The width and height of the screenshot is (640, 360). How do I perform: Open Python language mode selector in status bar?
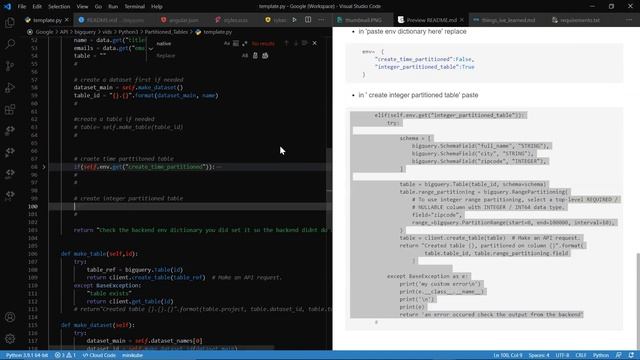point(600,355)
